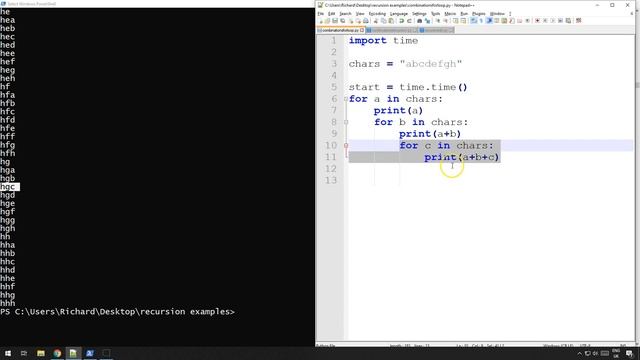This screenshot has width=640, height=360.
Task: Toggle Synchronize horizontal scrolling icon
Action: click(463, 21)
